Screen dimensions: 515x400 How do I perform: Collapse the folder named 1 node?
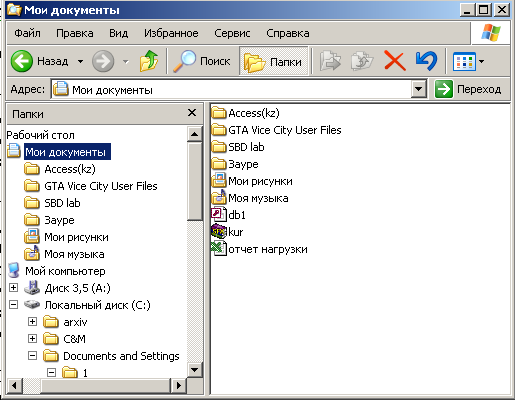[x=51, y=372]
